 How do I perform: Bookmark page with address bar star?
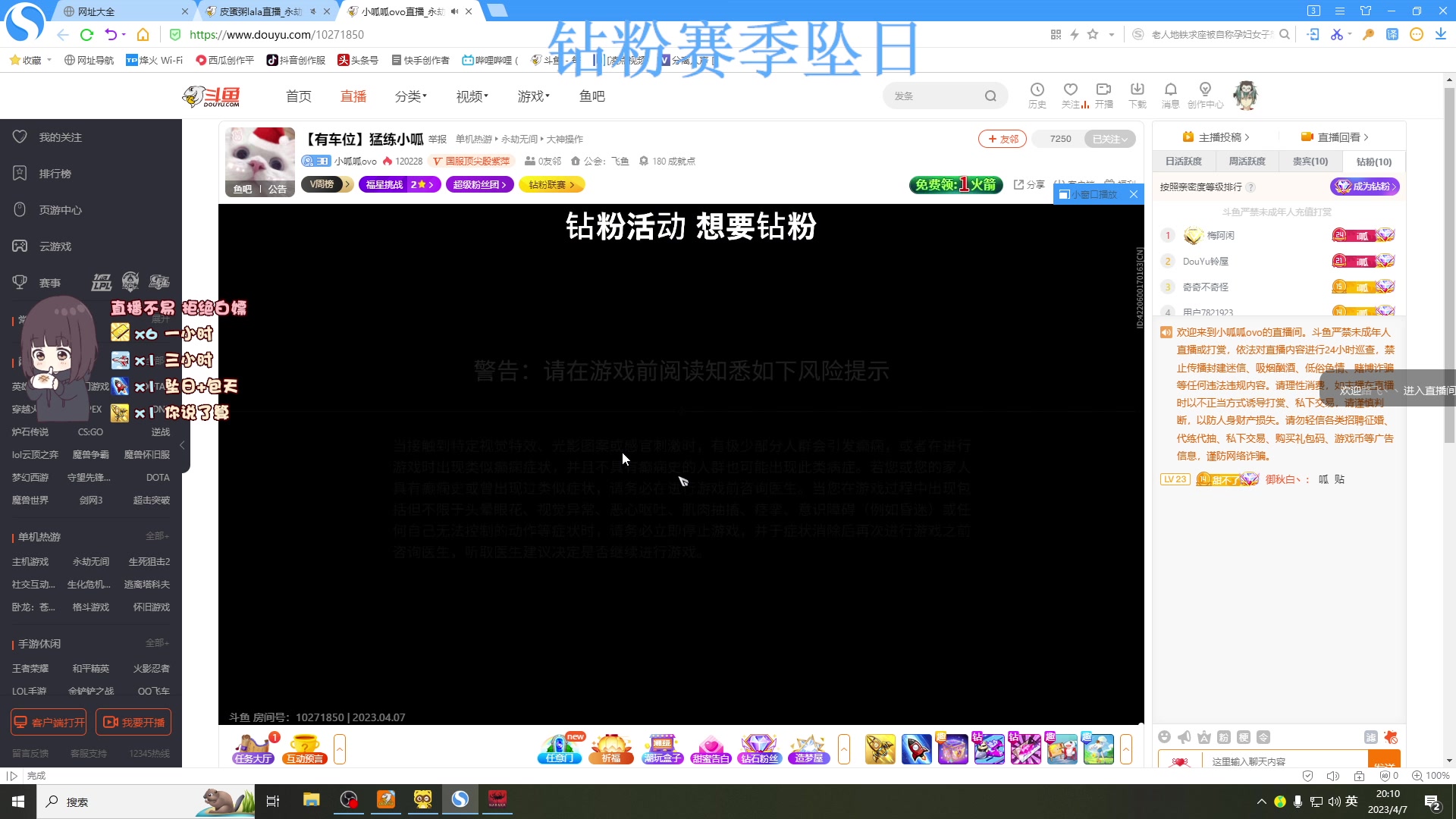tap(1093, 34)
